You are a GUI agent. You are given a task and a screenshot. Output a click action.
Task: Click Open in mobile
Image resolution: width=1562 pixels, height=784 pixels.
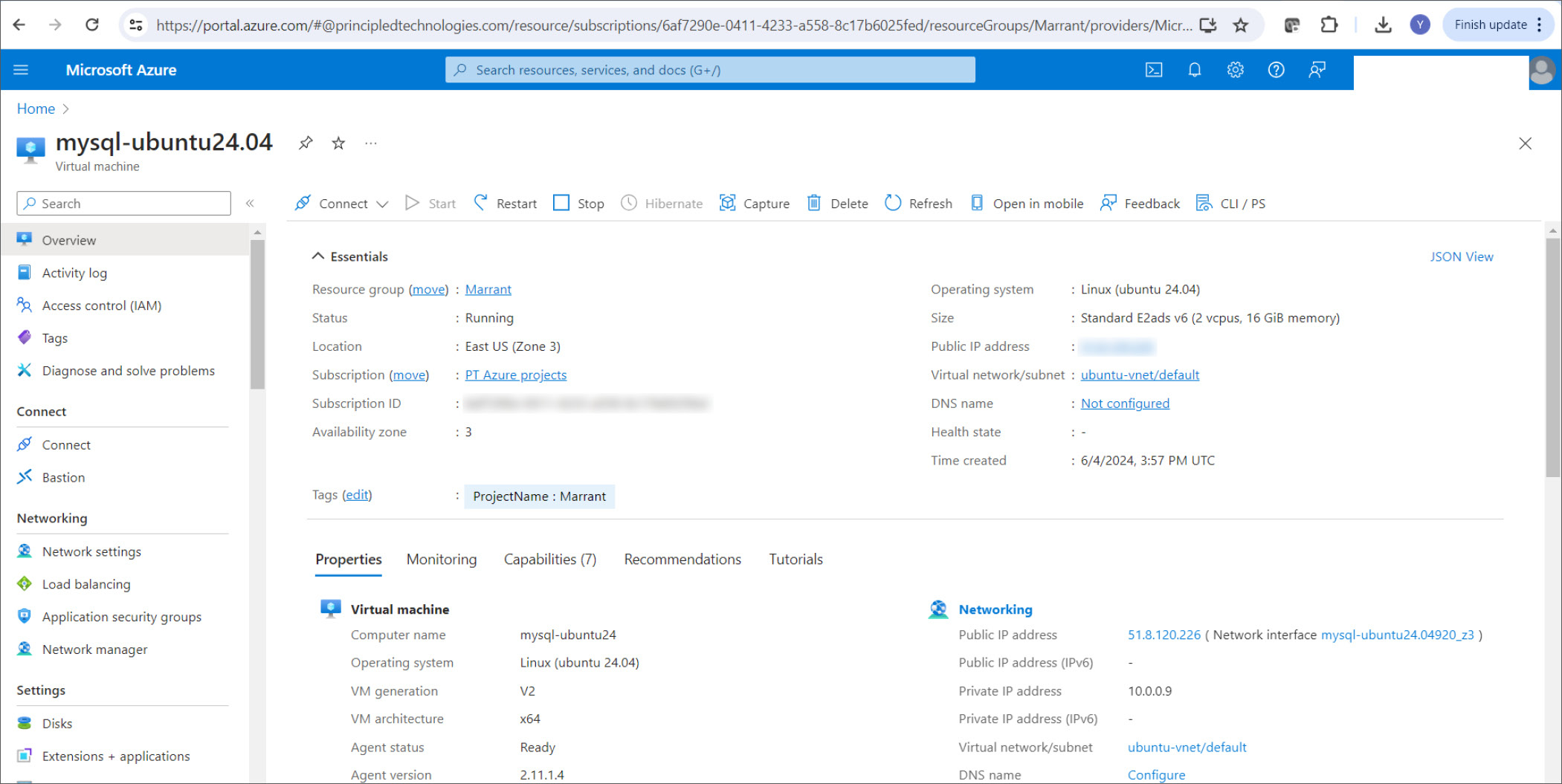click(x=1027, y=203)
